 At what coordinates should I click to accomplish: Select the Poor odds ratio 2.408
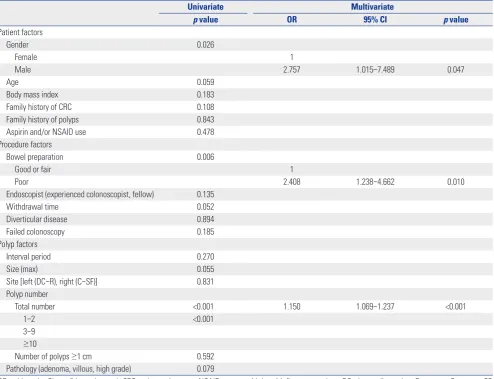pos(292,182)
